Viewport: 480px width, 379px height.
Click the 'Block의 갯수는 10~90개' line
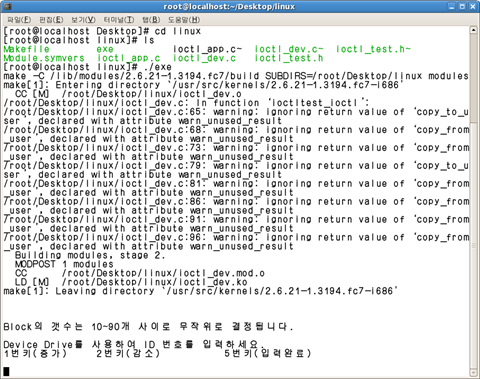click(x=148, y=327)
